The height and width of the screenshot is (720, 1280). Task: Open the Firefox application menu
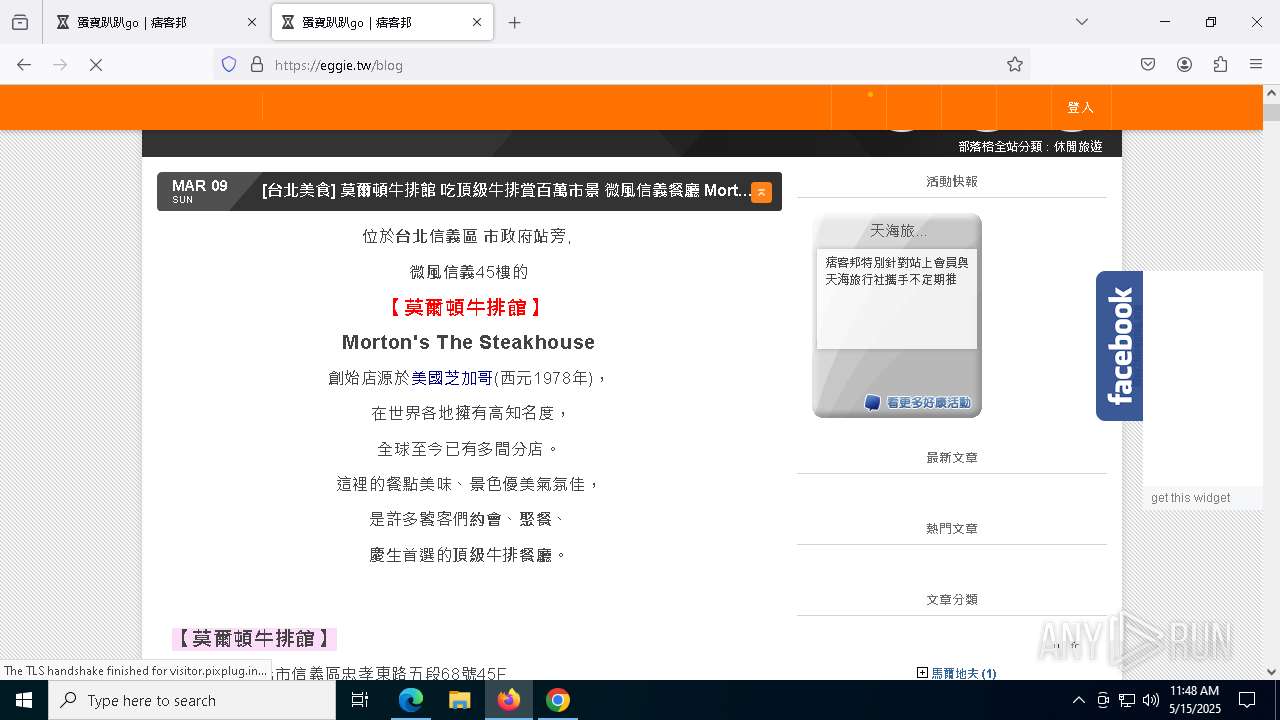coord(1256,64)
